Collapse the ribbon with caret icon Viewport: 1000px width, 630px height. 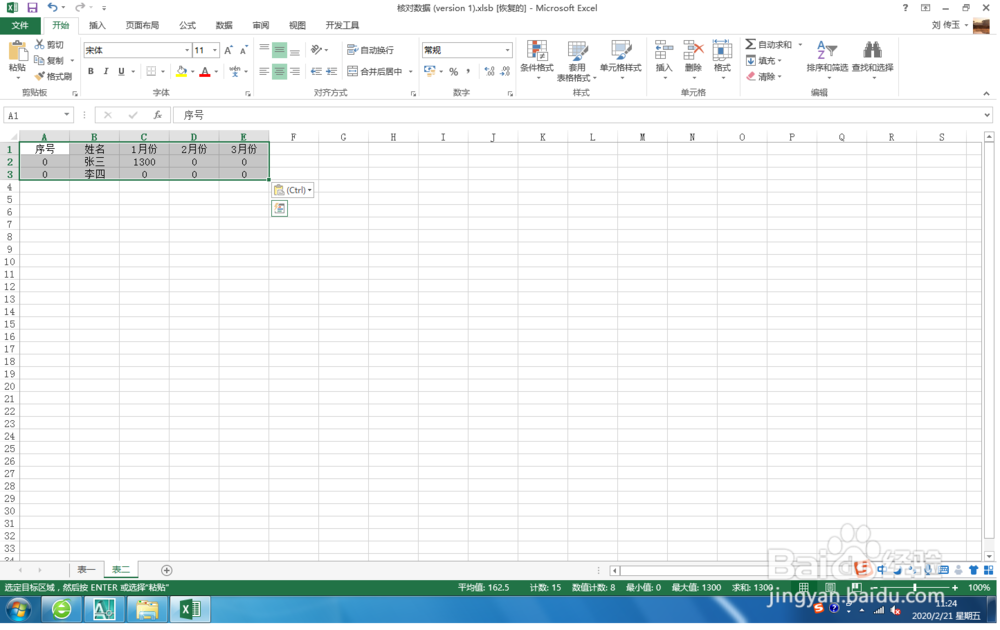coord(986,93)
